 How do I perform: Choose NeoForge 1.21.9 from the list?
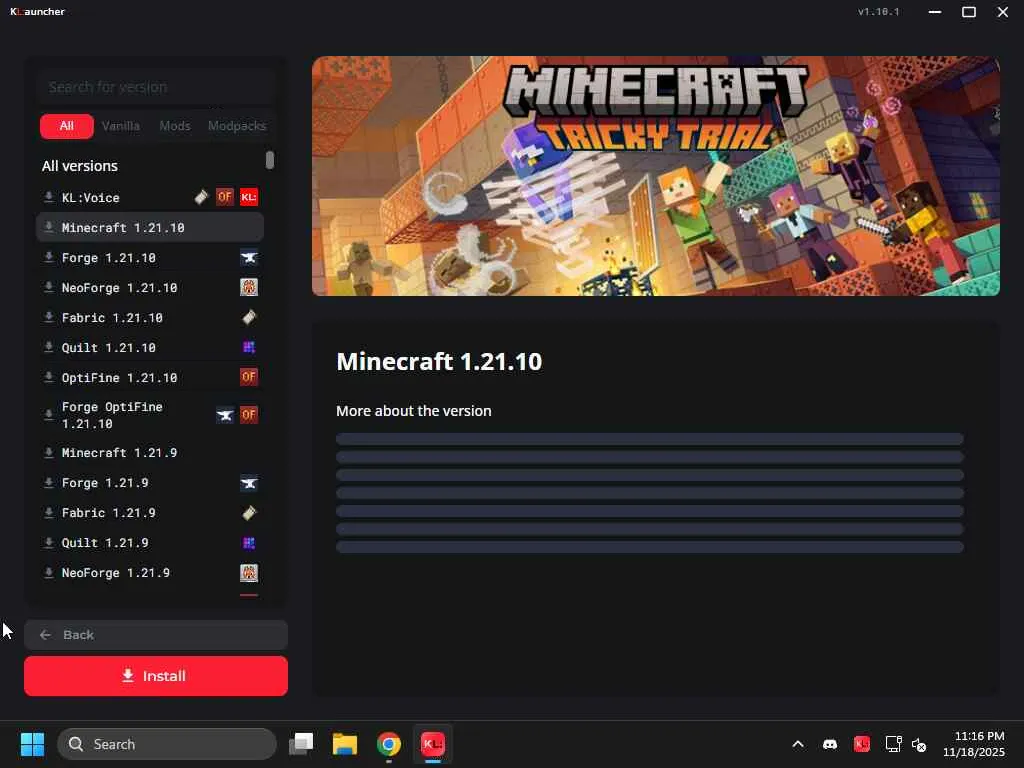150,573
